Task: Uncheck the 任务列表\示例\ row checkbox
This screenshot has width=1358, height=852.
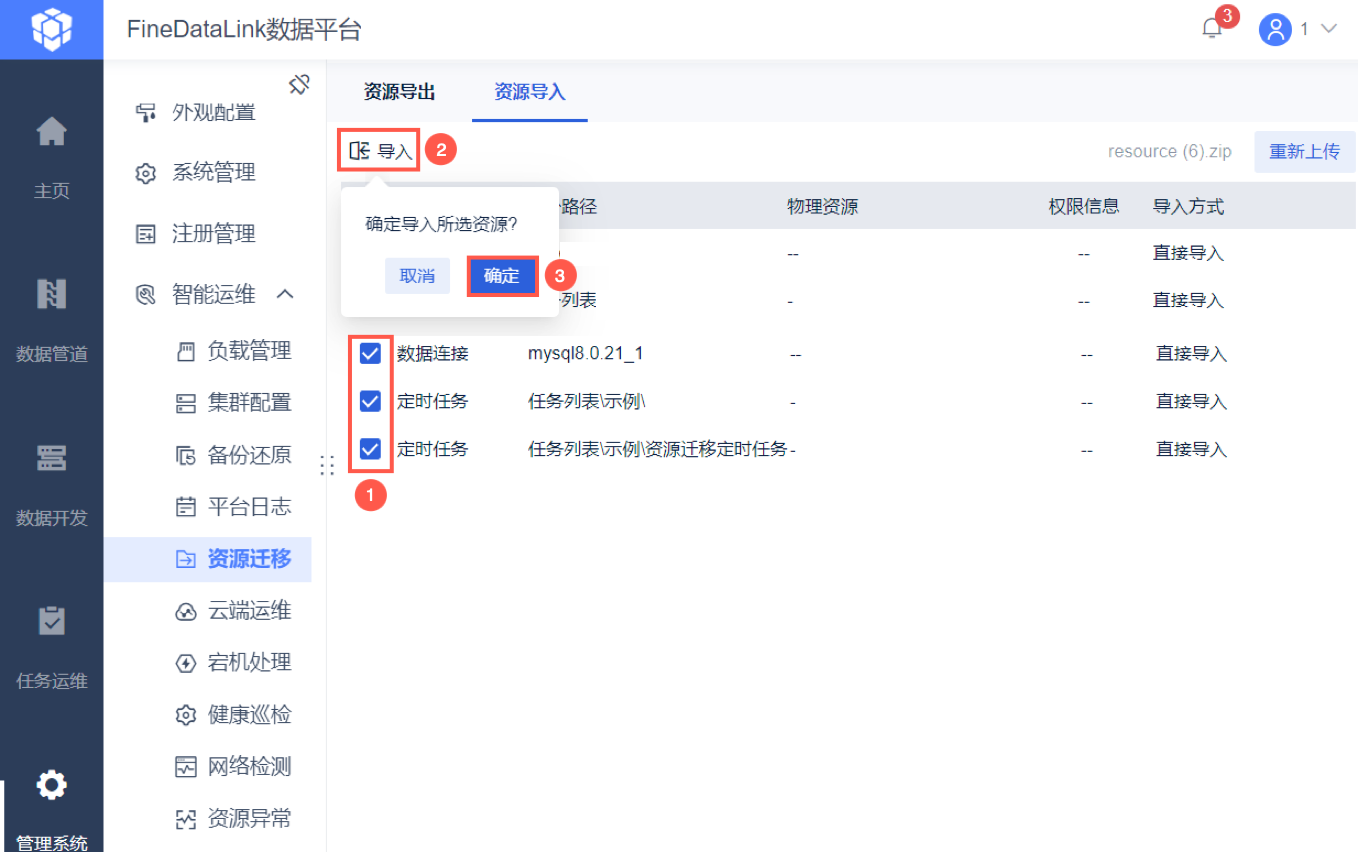Action: pyautogui.click(x=370, y=401)
